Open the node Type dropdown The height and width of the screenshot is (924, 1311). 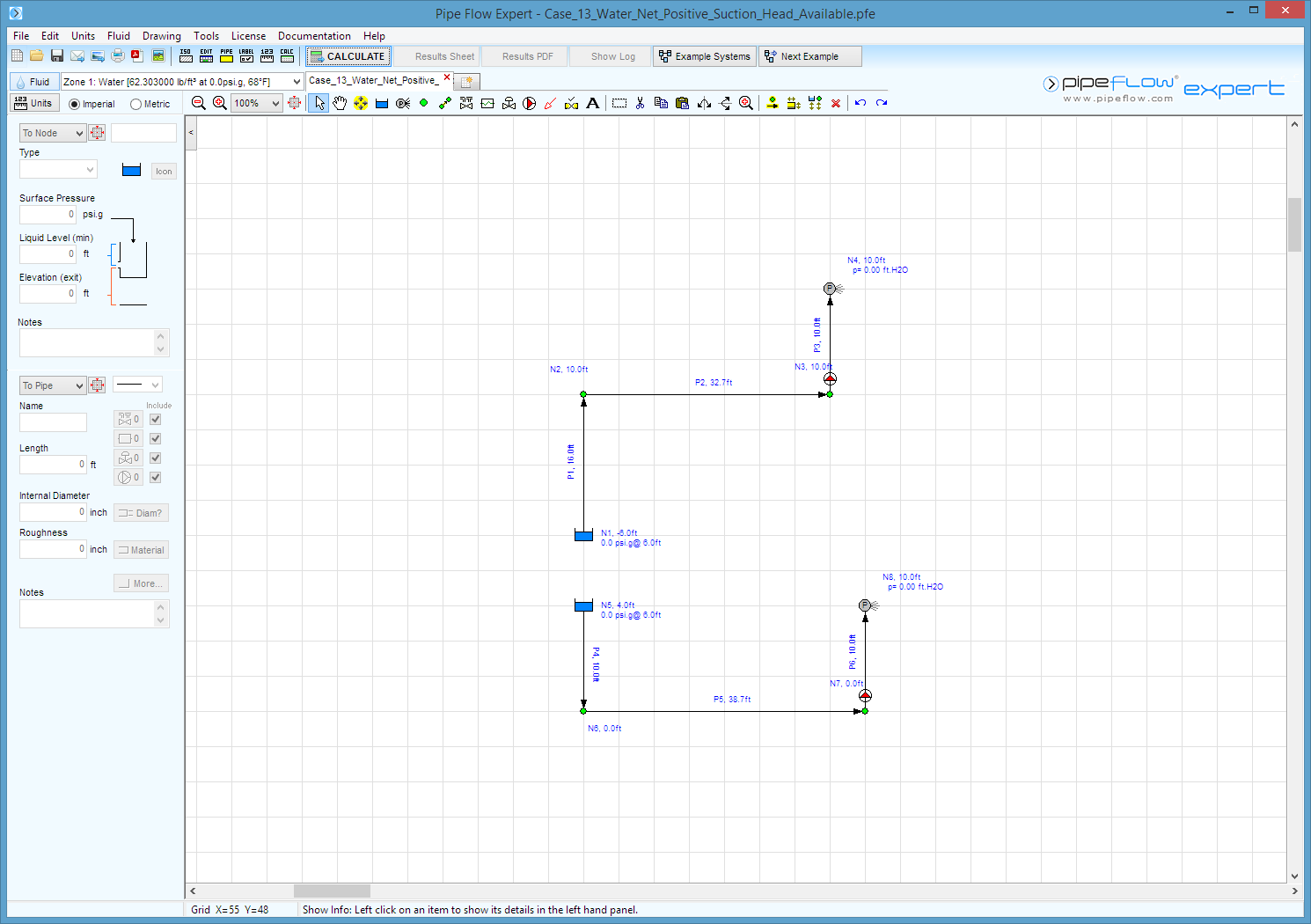click(58, 169)
